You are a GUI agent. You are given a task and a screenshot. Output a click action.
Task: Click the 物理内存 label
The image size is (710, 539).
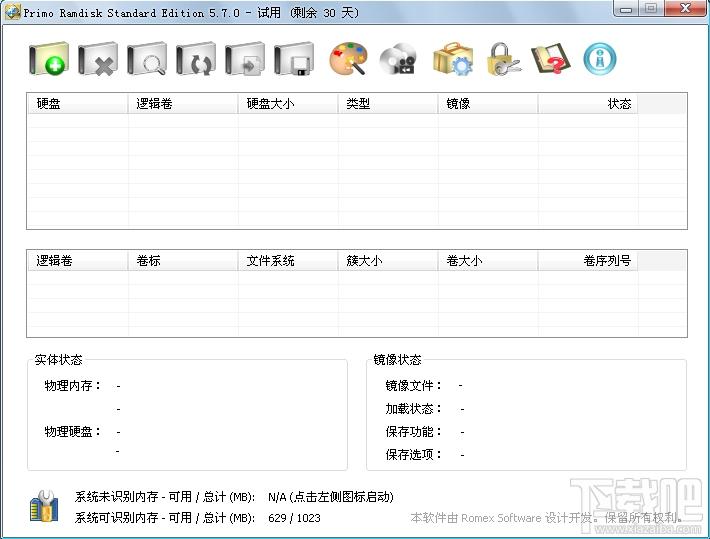(x=72, y=386)
